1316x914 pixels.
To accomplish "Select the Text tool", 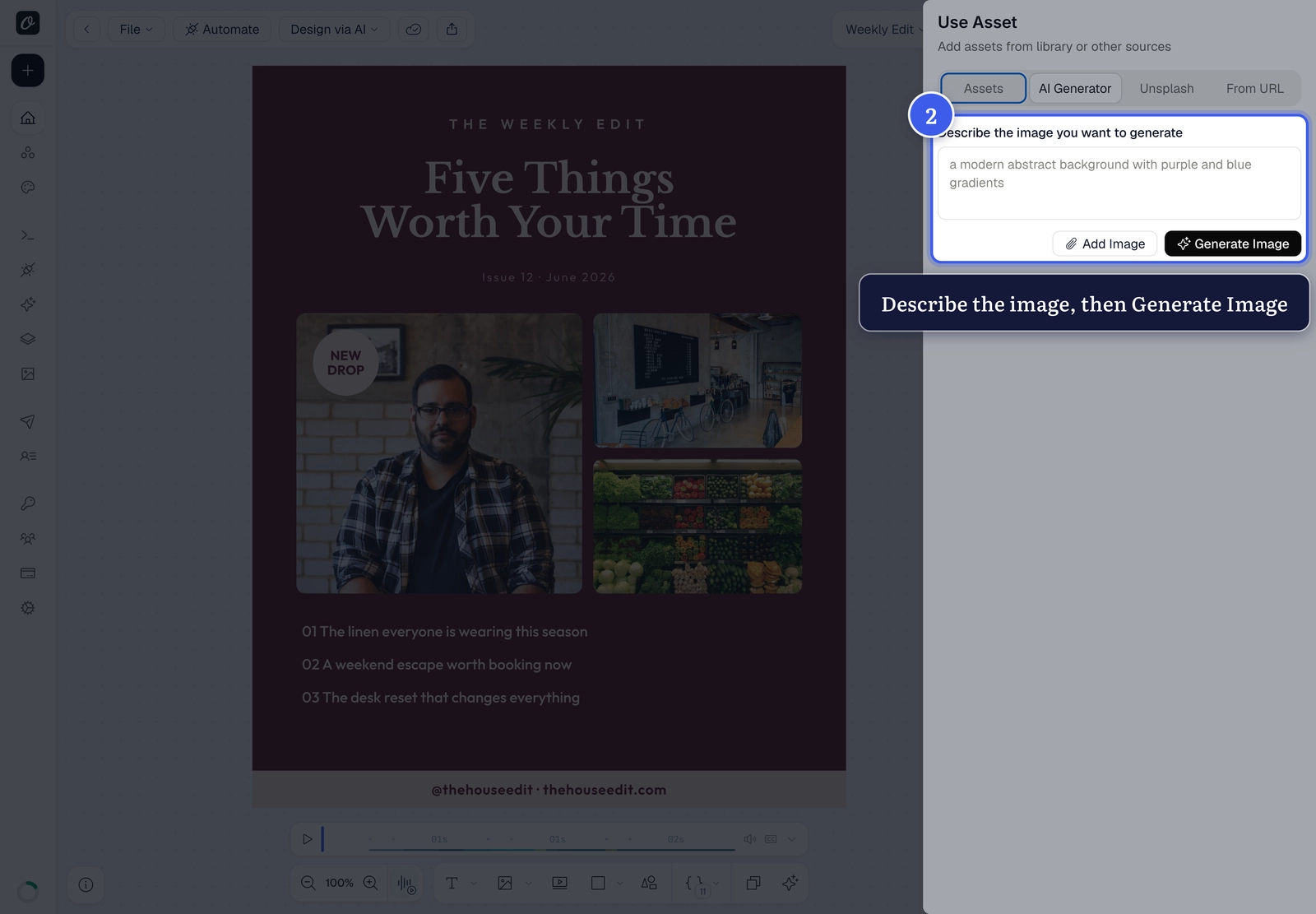I will click(452, 883).
